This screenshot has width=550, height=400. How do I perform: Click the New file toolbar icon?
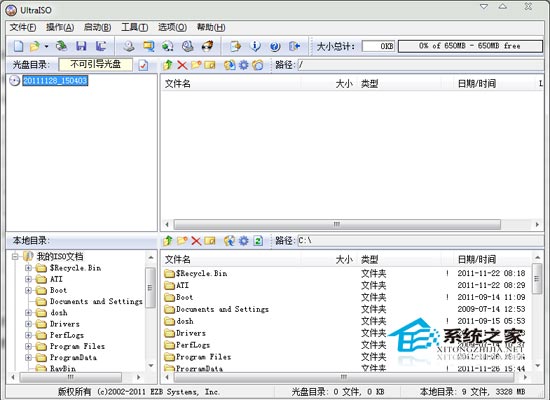[18, 46]
